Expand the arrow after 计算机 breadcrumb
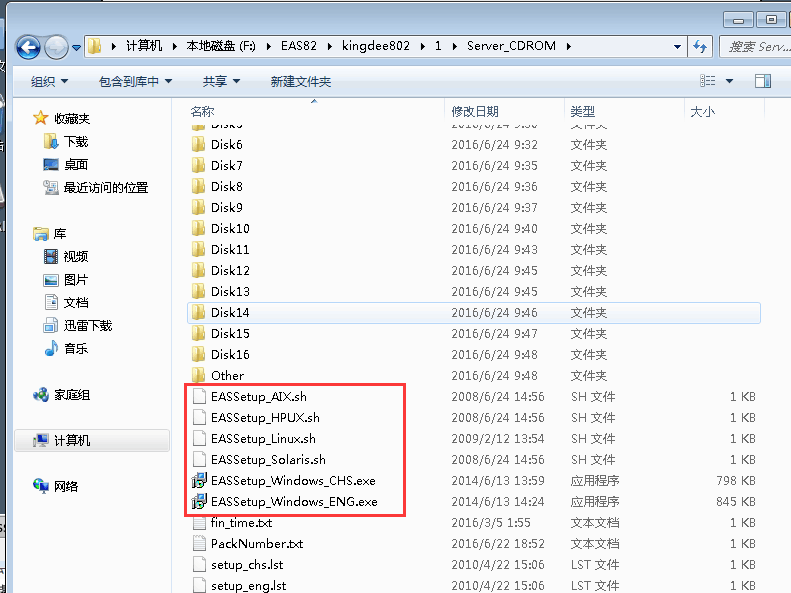Viewport: 791px width, 593px height. pos(175,46)
